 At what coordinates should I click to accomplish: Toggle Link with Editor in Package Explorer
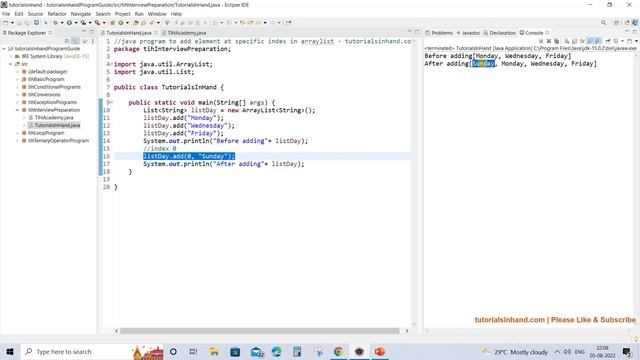coord(76,41)
